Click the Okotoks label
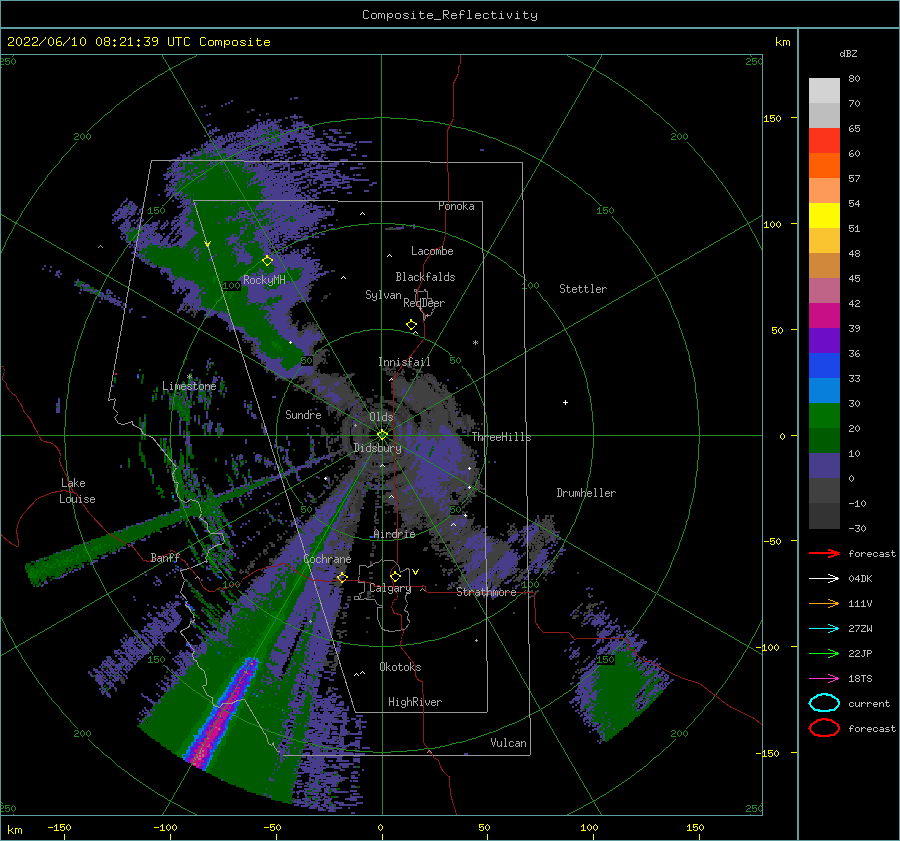The height and width of the screenshot is (841, 900). [400, 667]
